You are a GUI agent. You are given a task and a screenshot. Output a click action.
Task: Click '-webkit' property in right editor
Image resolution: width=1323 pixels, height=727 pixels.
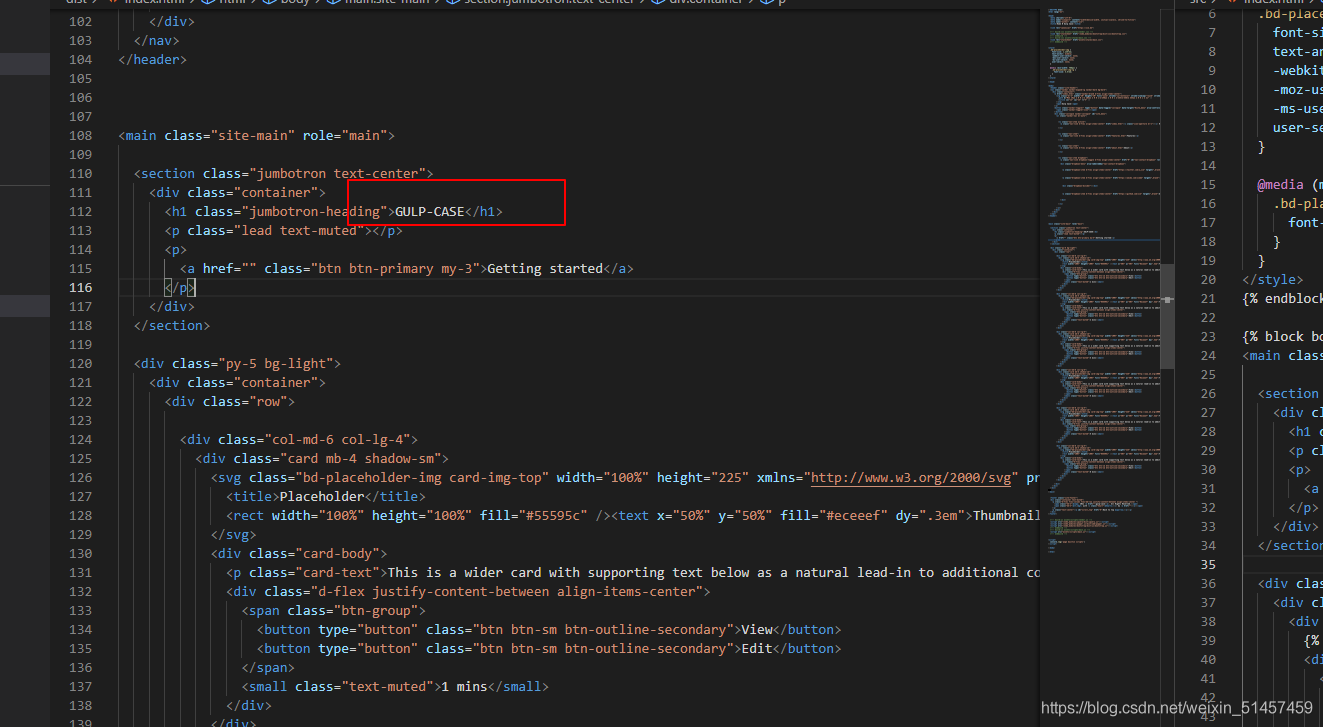point(1298,71)
